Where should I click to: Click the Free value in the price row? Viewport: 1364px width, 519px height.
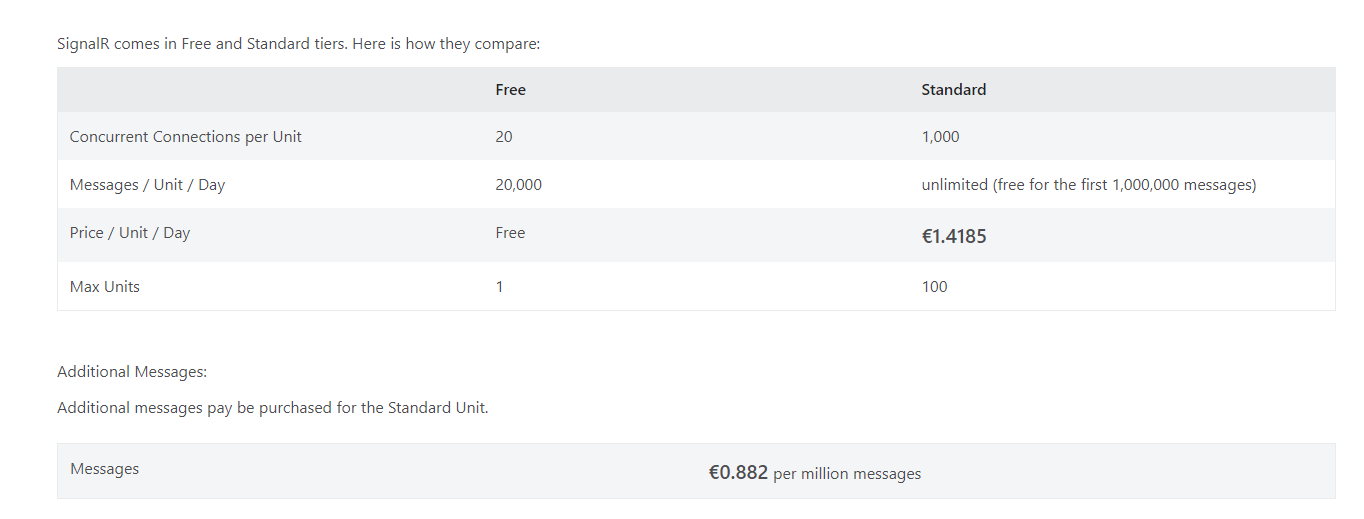point(510,233)
